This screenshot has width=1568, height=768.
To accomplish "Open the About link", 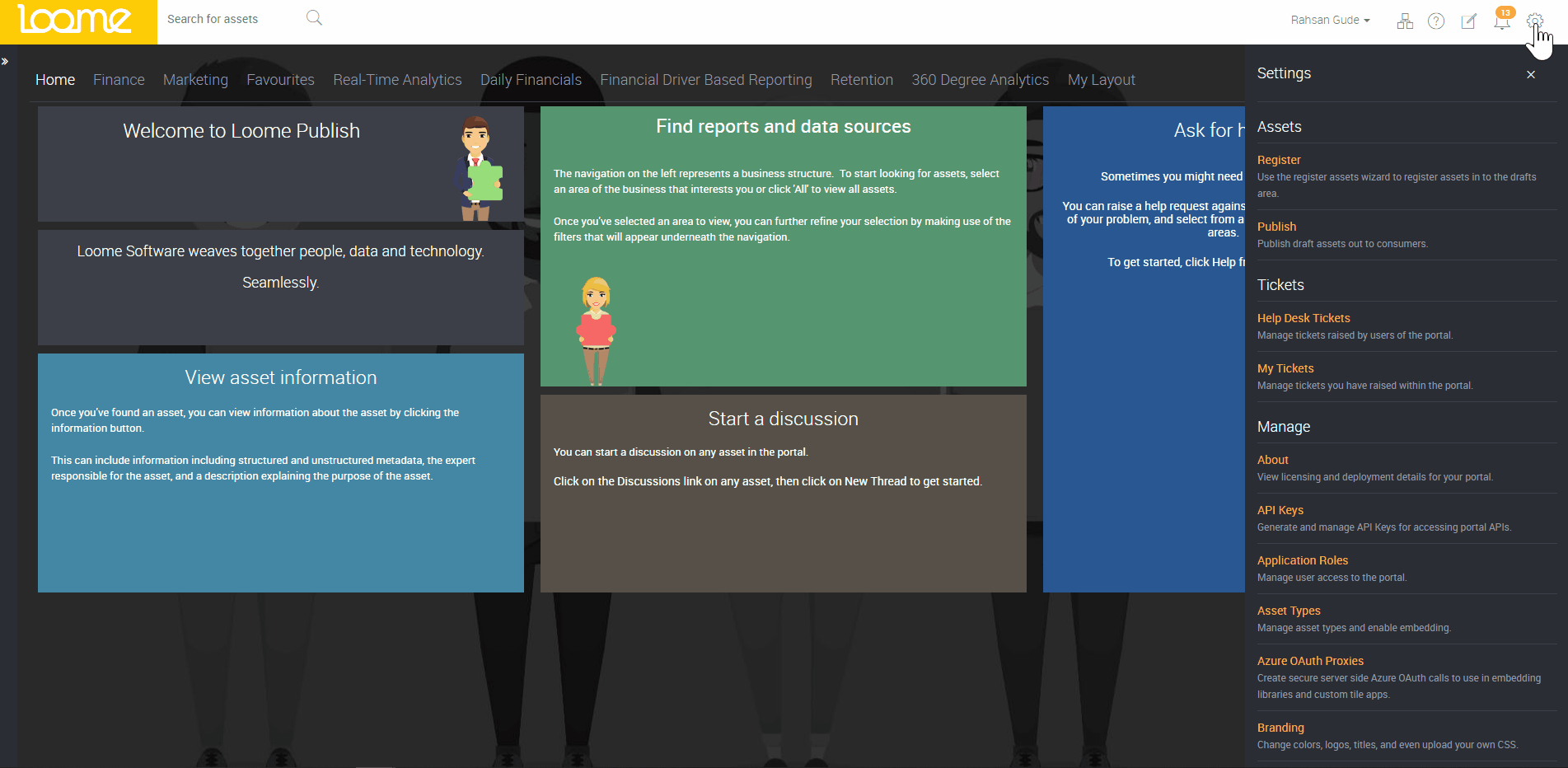I will click(1273, 460).
